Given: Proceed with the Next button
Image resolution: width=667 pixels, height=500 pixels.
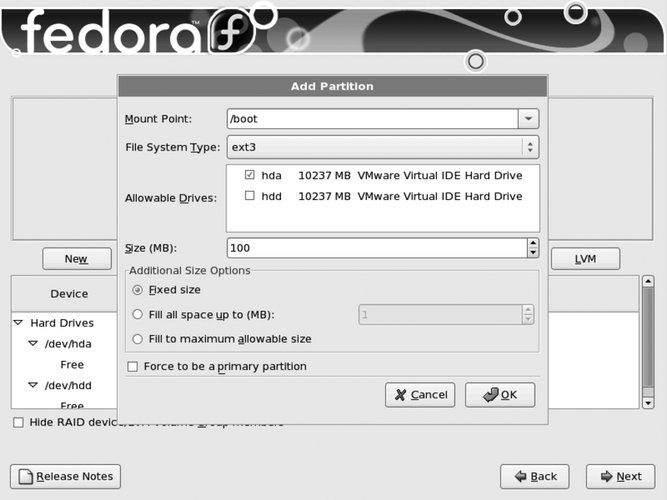Looking at the screenshot, I should [620, 476].
